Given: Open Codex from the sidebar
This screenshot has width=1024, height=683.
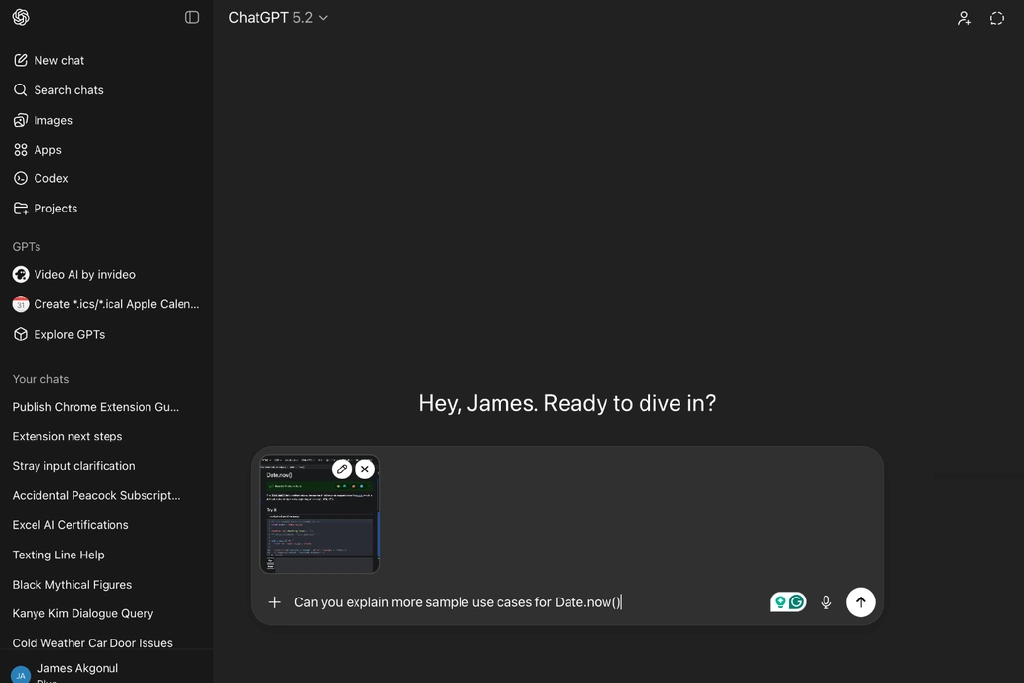Looking at the screenshot, I should [x=106, y=178].
